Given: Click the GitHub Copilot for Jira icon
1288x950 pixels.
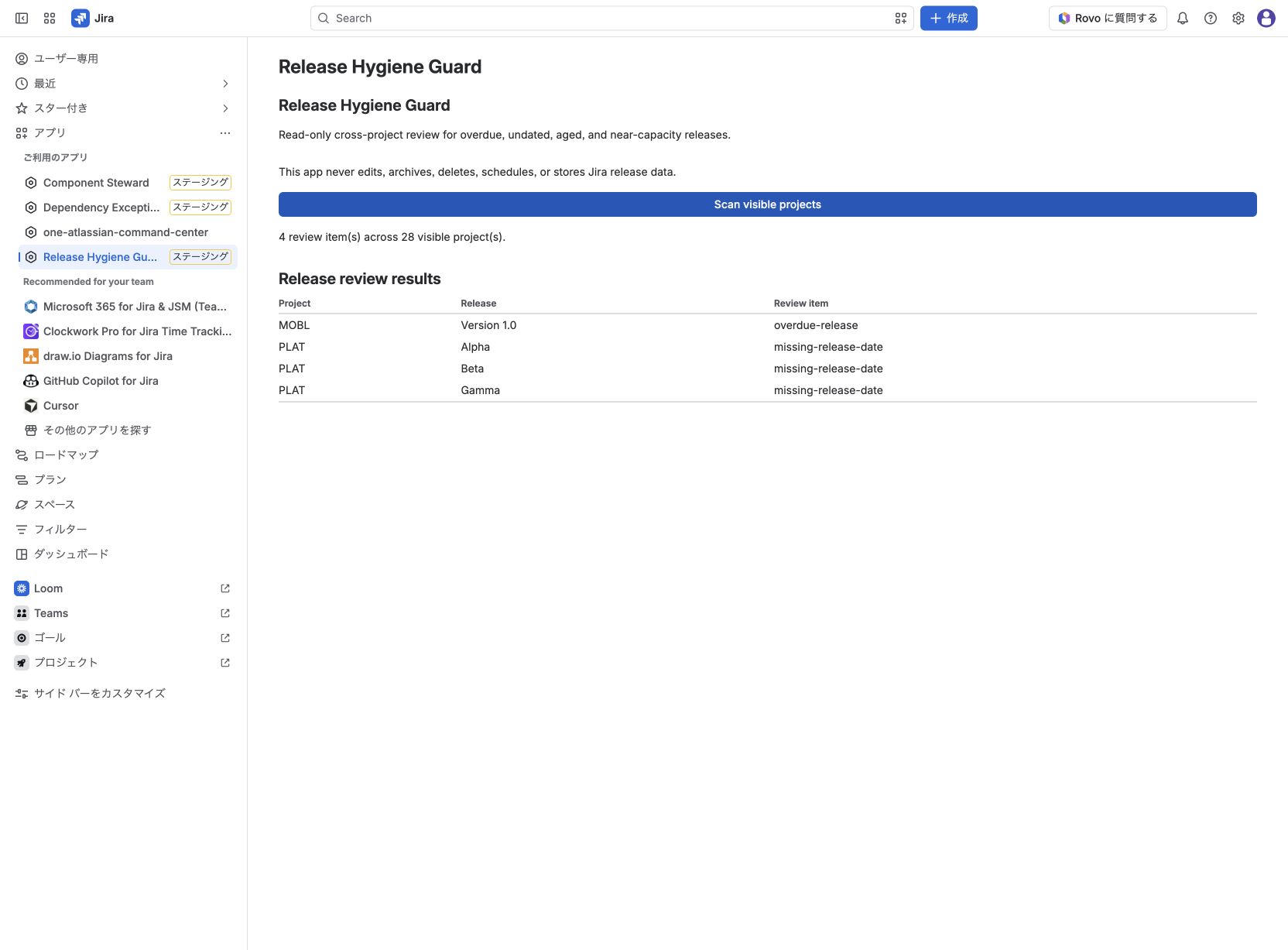Looking at the screenshot, I should (31, 381).
